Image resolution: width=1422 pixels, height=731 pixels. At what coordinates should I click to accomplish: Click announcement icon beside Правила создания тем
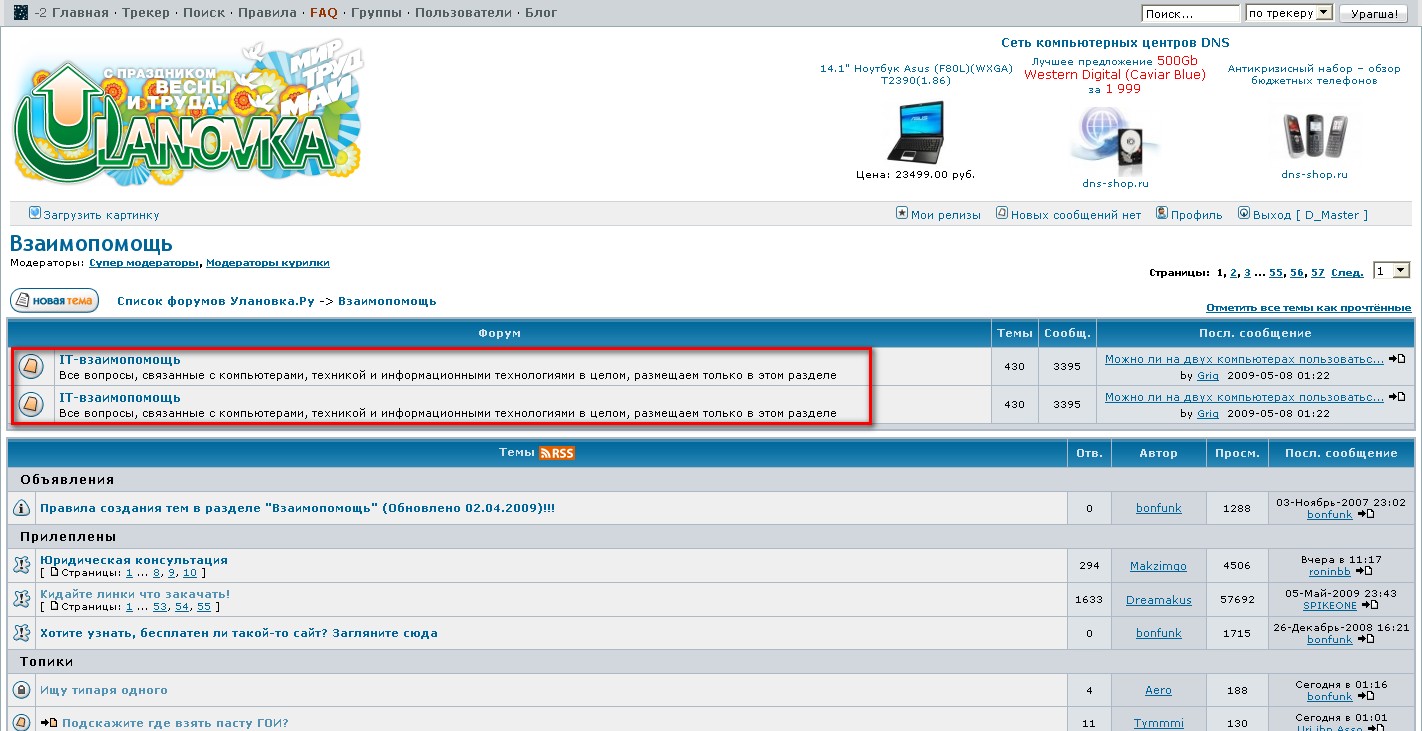(21, 508)
